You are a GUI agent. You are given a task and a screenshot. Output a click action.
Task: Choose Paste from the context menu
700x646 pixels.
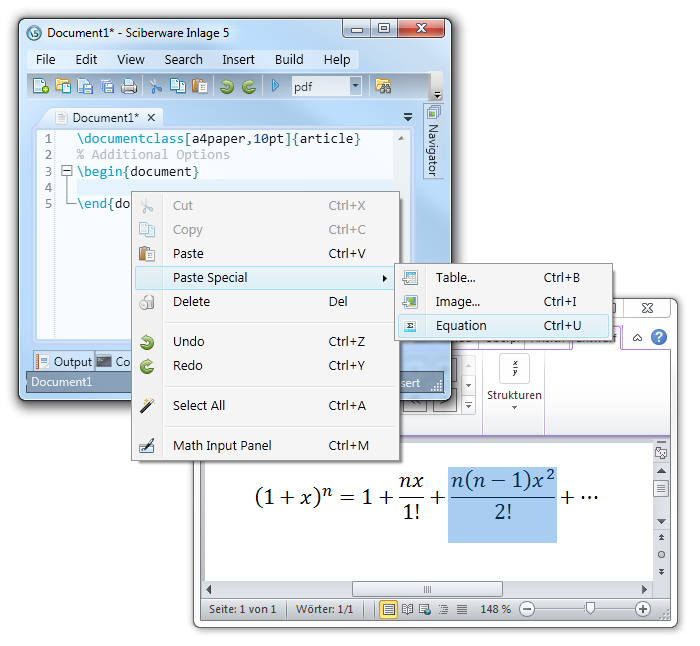point(265,254)
